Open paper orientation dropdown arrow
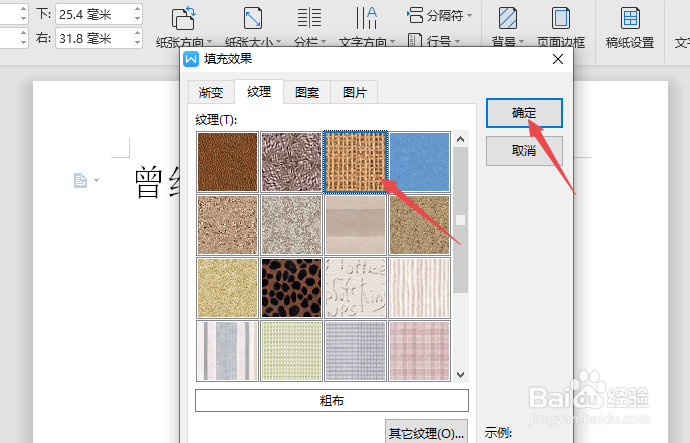The height and width of the screenshot is (443, 690). pyautogui.click(x=209, y=42)
